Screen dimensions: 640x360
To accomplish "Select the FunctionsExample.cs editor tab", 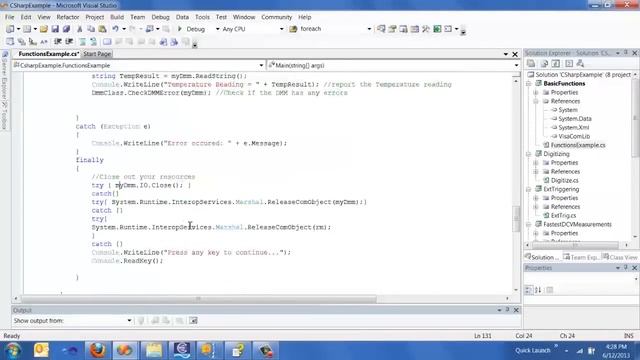I will (x=49, y=54).
